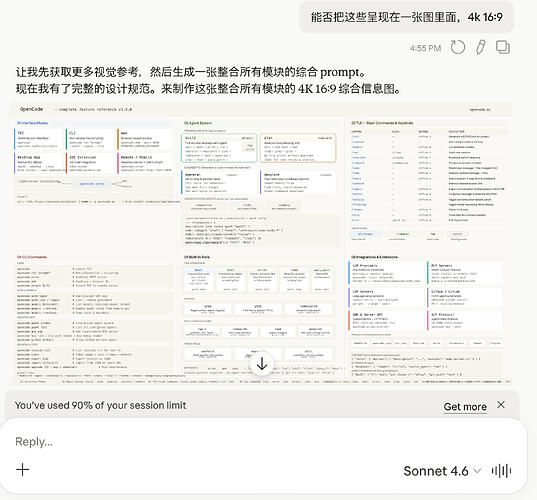This screenshot has height=500, width=537.
Task: Open the Sonnet 4.6 model selector
Action: pyautogui.click(x=442, y=471)
